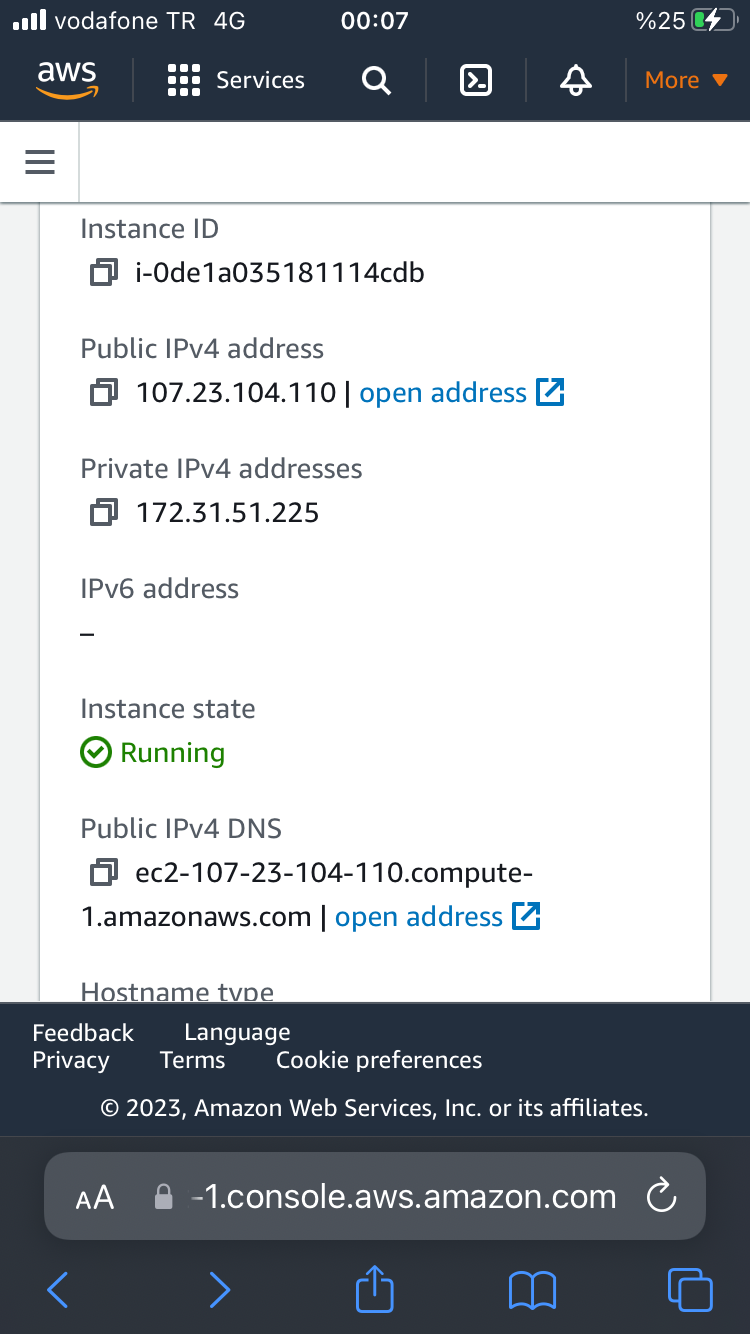
Task: Copy the Public IPv4 DNS name
Action: pyautogui.click(x=103, y=872)
